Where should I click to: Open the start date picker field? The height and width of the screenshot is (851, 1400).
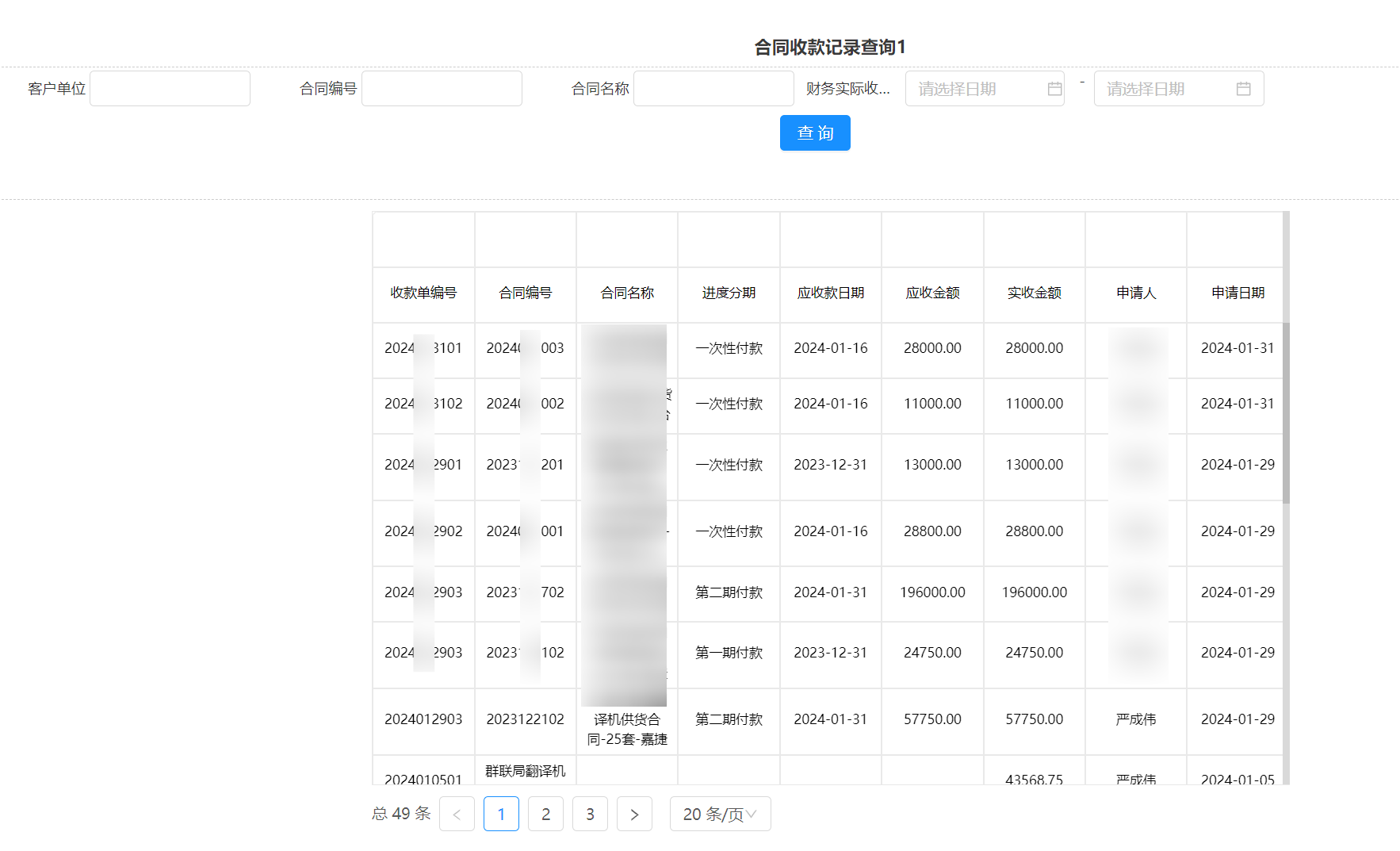coord(985,89)
